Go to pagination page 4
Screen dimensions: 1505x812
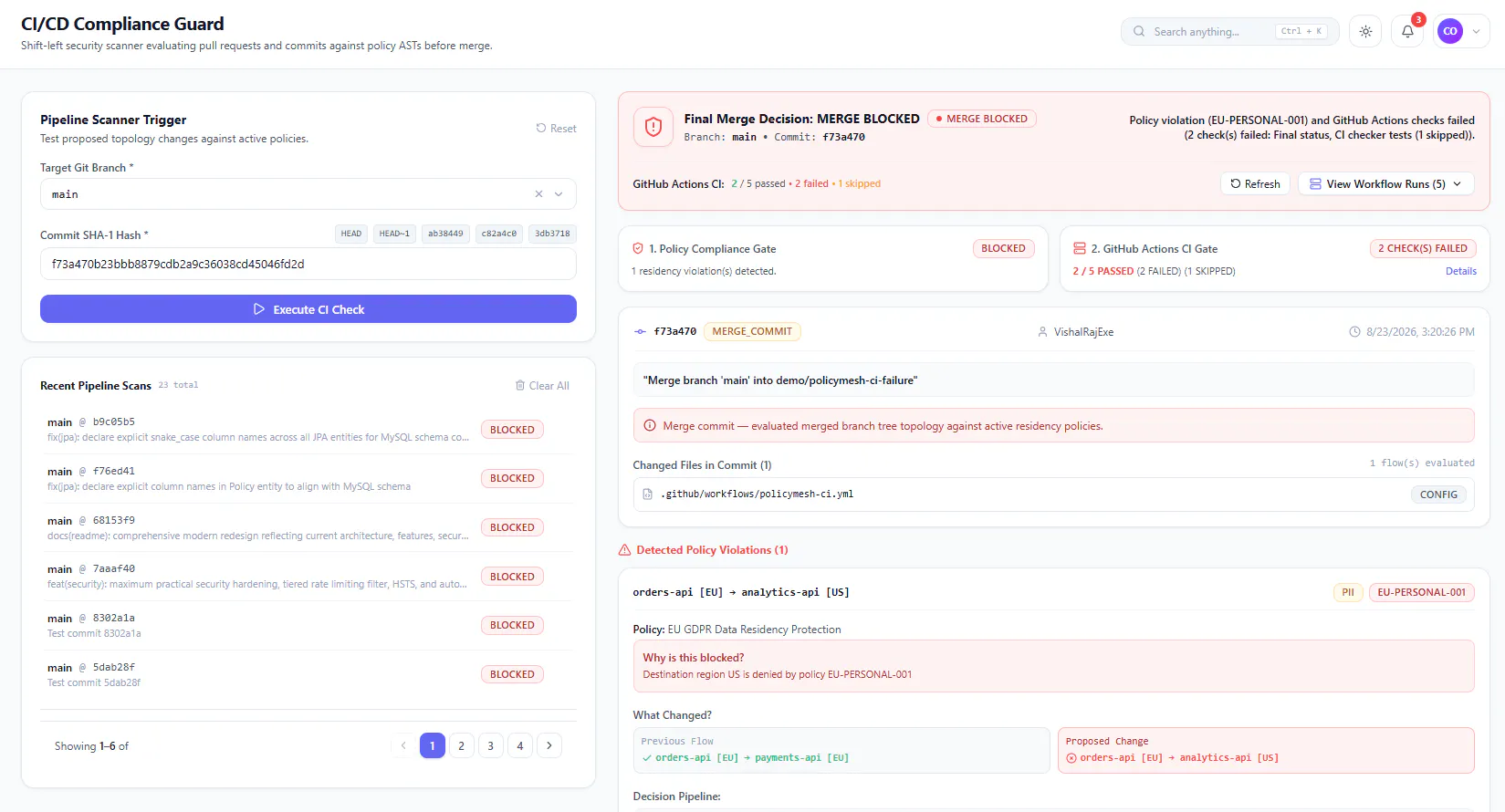pos(520,745)
